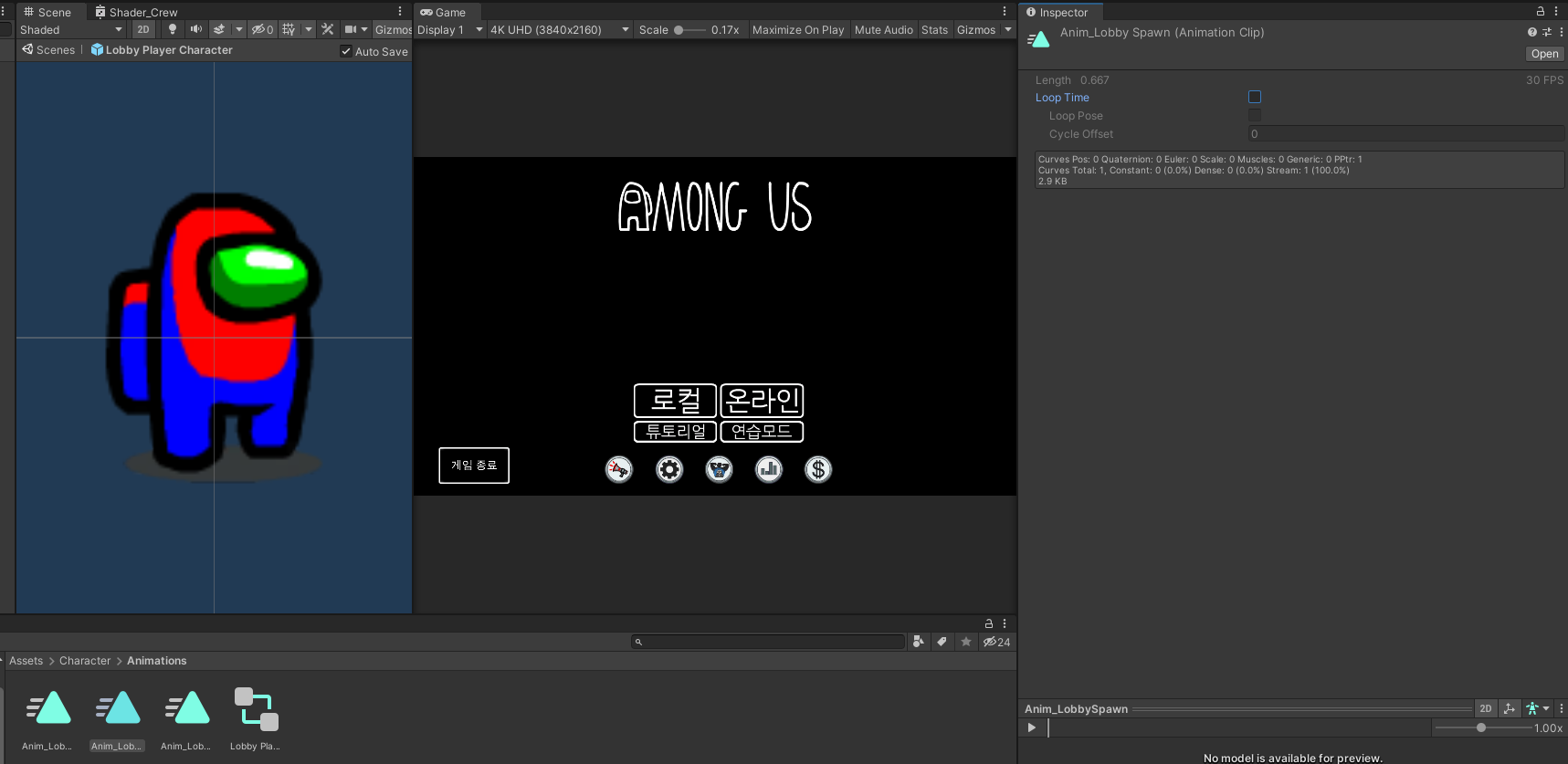Screen dimensions: 1568x764
Task: Lock the Project panel
Action: (989, 623)
